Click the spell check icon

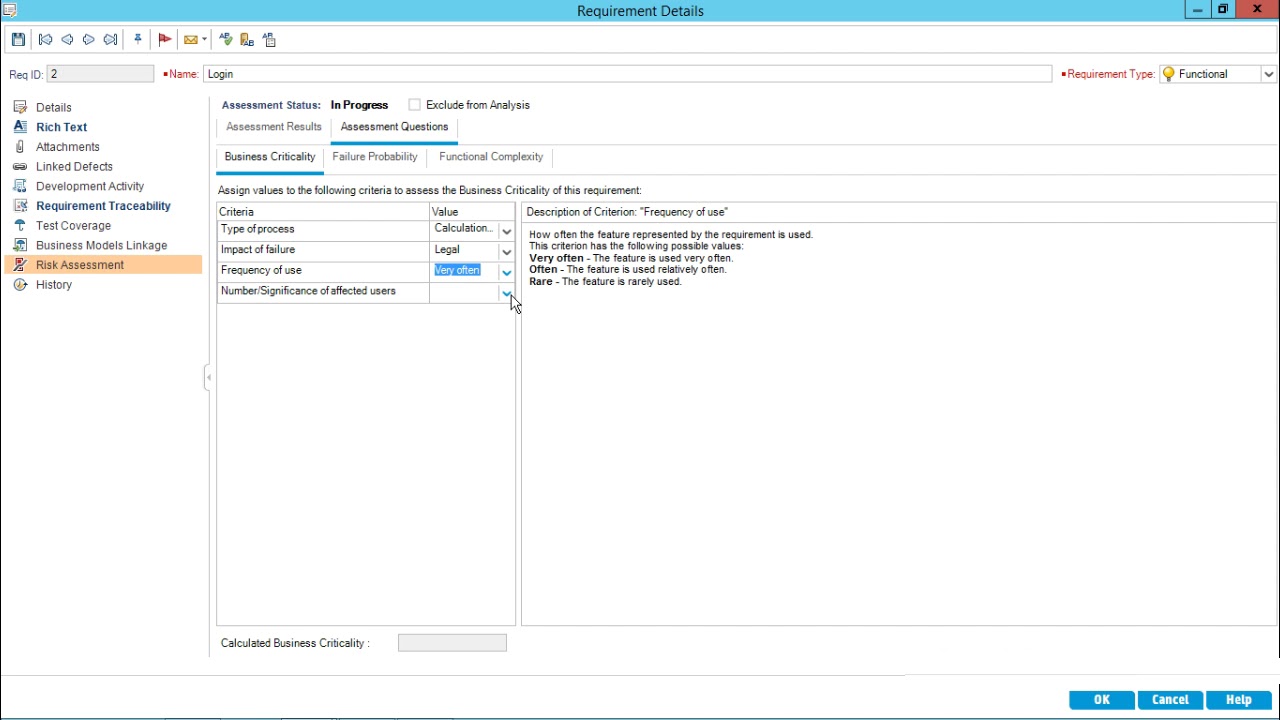tap(225, 40)
